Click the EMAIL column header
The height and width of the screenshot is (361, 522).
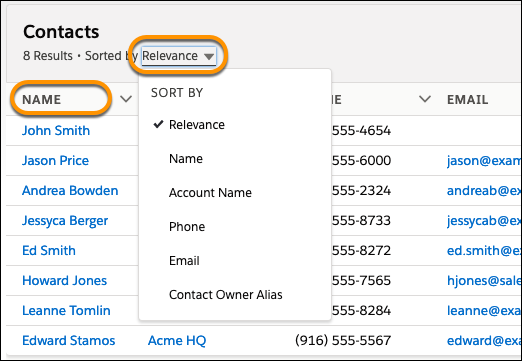pos(467,99)
